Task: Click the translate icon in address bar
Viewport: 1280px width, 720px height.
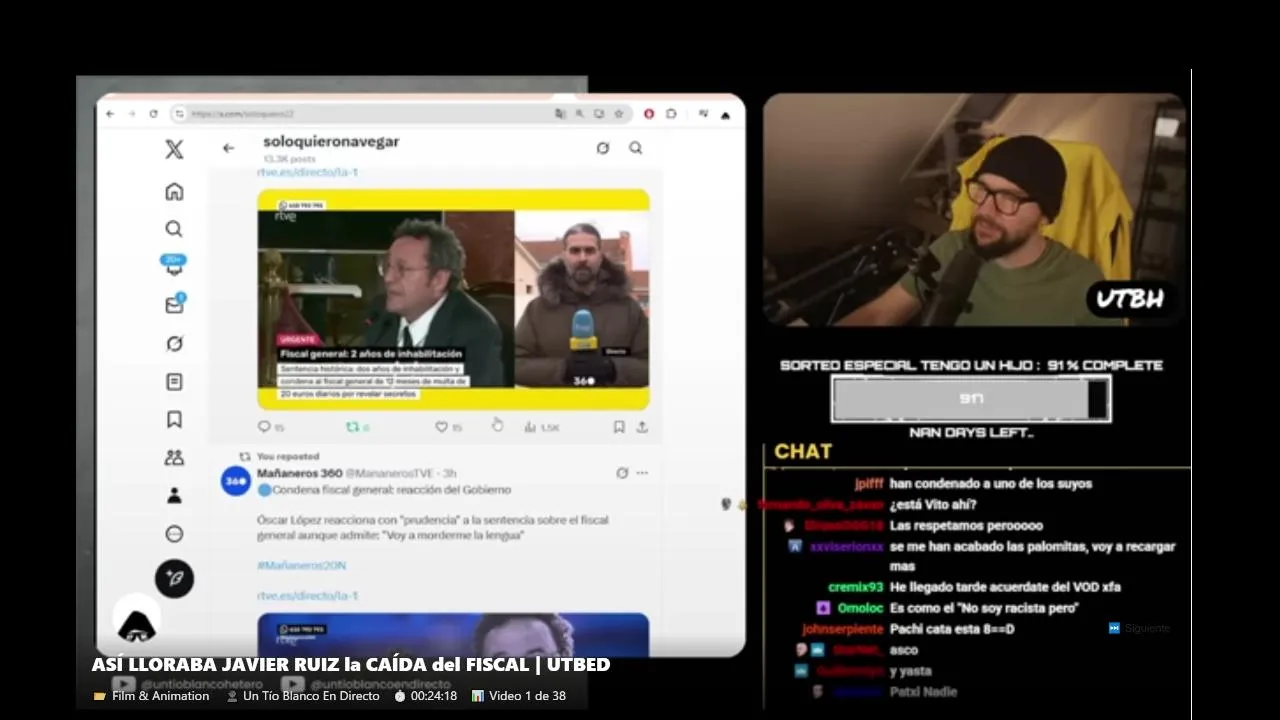Action: point(560,114)
